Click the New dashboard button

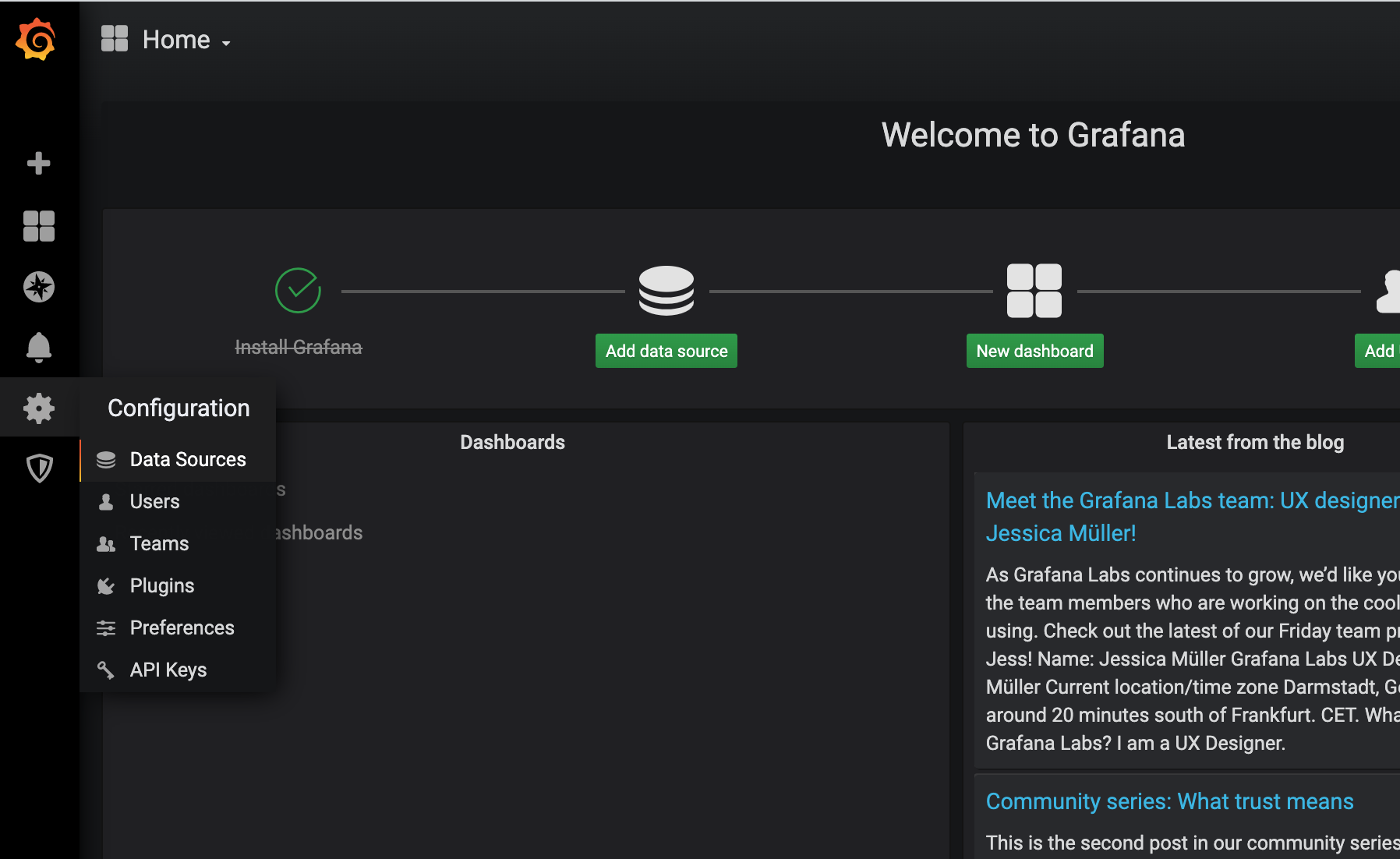pyautogui.click(x=1035, y=351)
